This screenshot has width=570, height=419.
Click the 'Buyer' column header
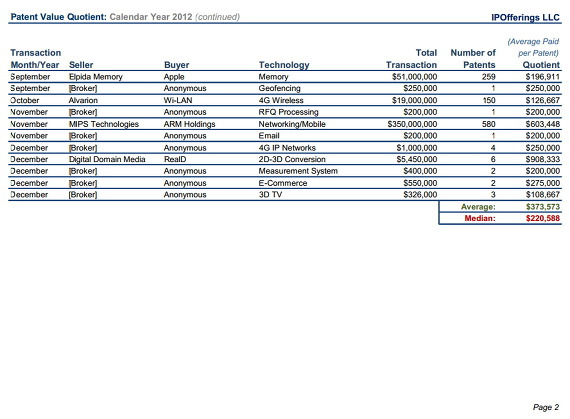[x=177, y=65]
